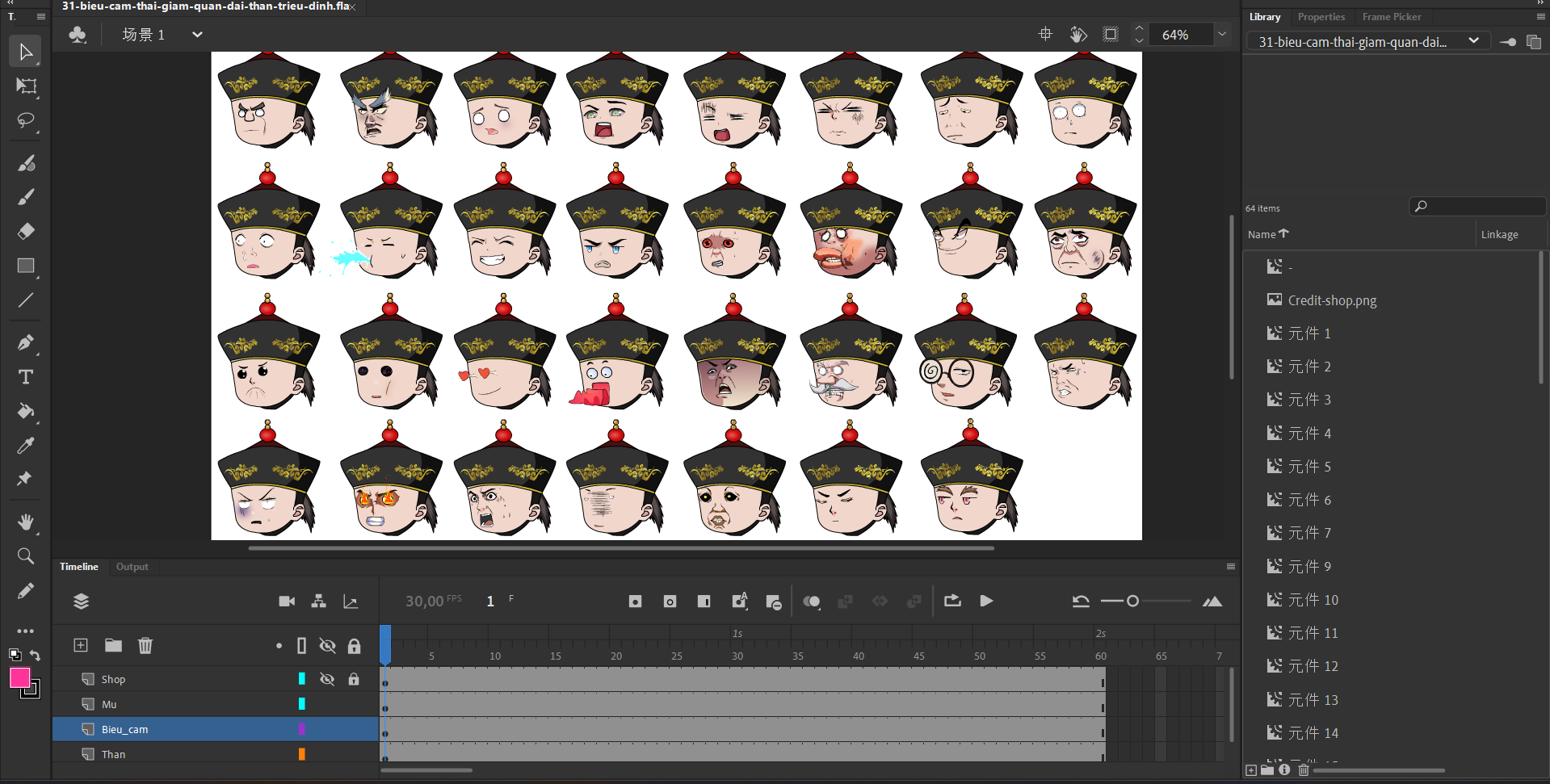The height and width of the screenshot is (784, 1550).
Task: Pick the Eraser tool
Action: pos(26,232)
